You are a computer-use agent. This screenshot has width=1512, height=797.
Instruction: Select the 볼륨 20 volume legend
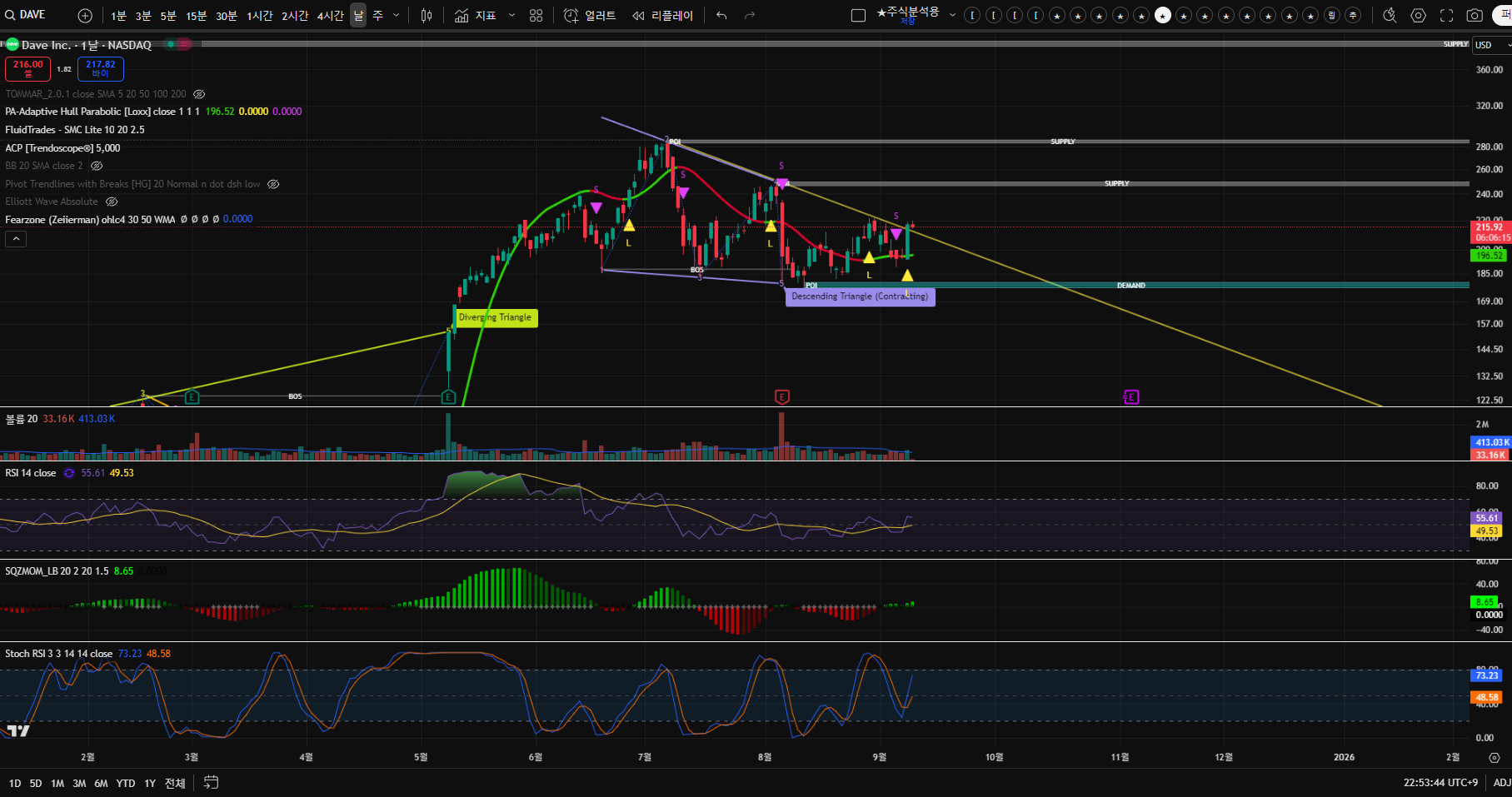pos(22,419)
